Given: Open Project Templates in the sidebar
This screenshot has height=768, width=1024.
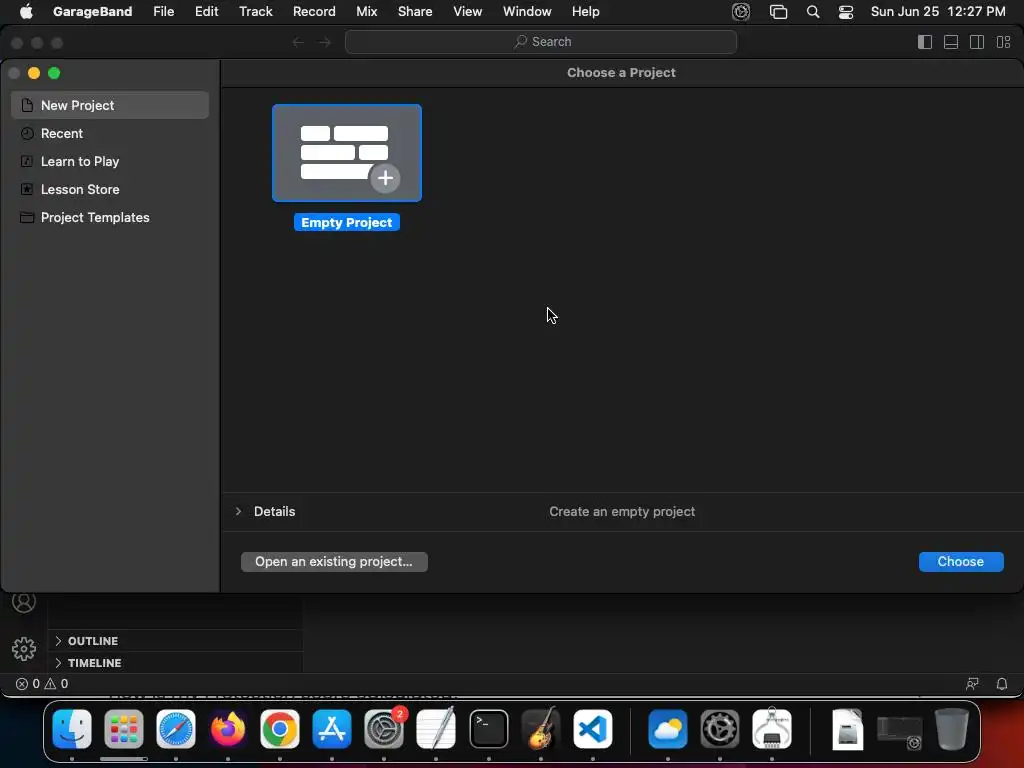Looking at the screenshot, I should coord(110,217).
